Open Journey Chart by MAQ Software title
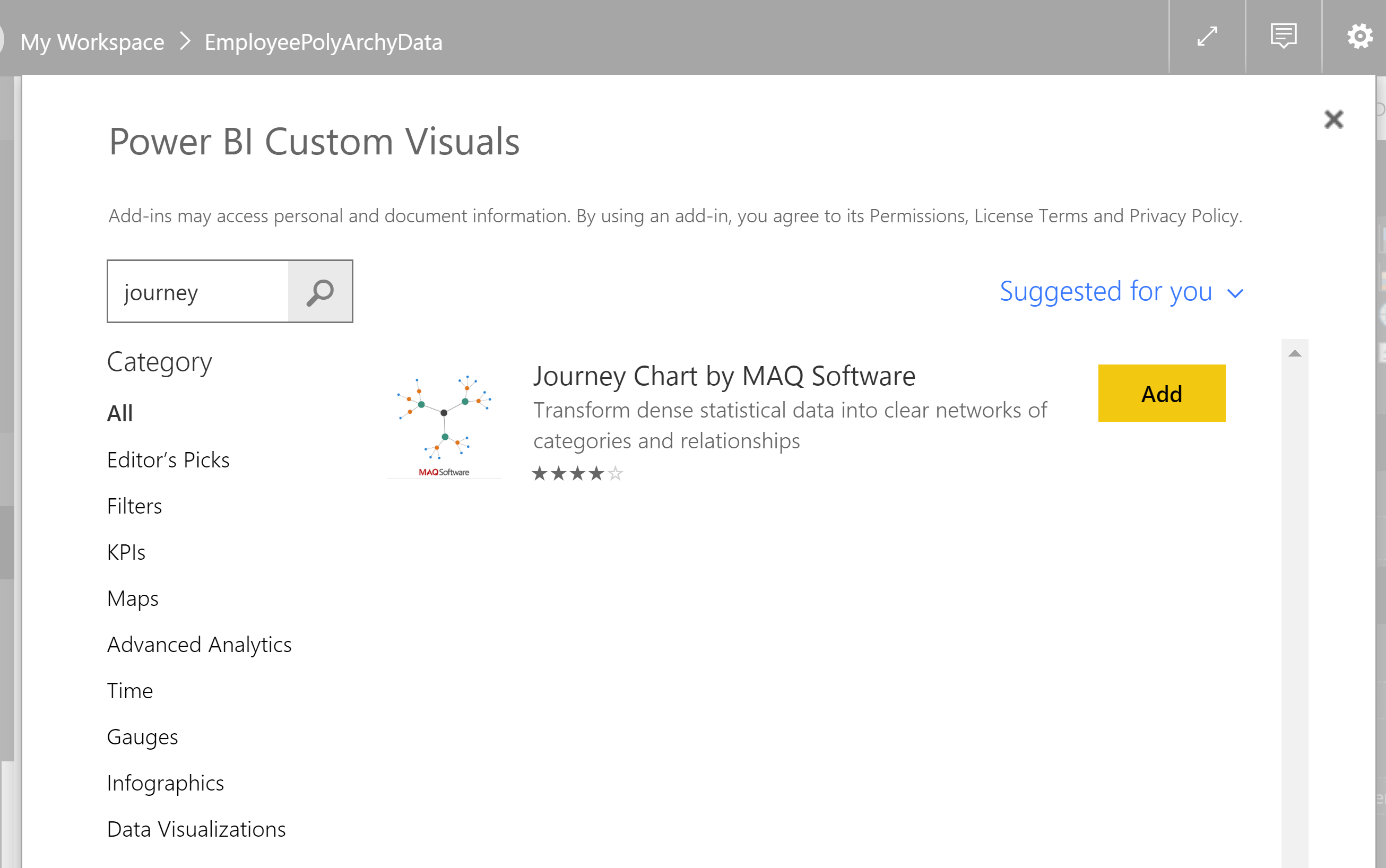1386x868 pixels. [724, 377]
